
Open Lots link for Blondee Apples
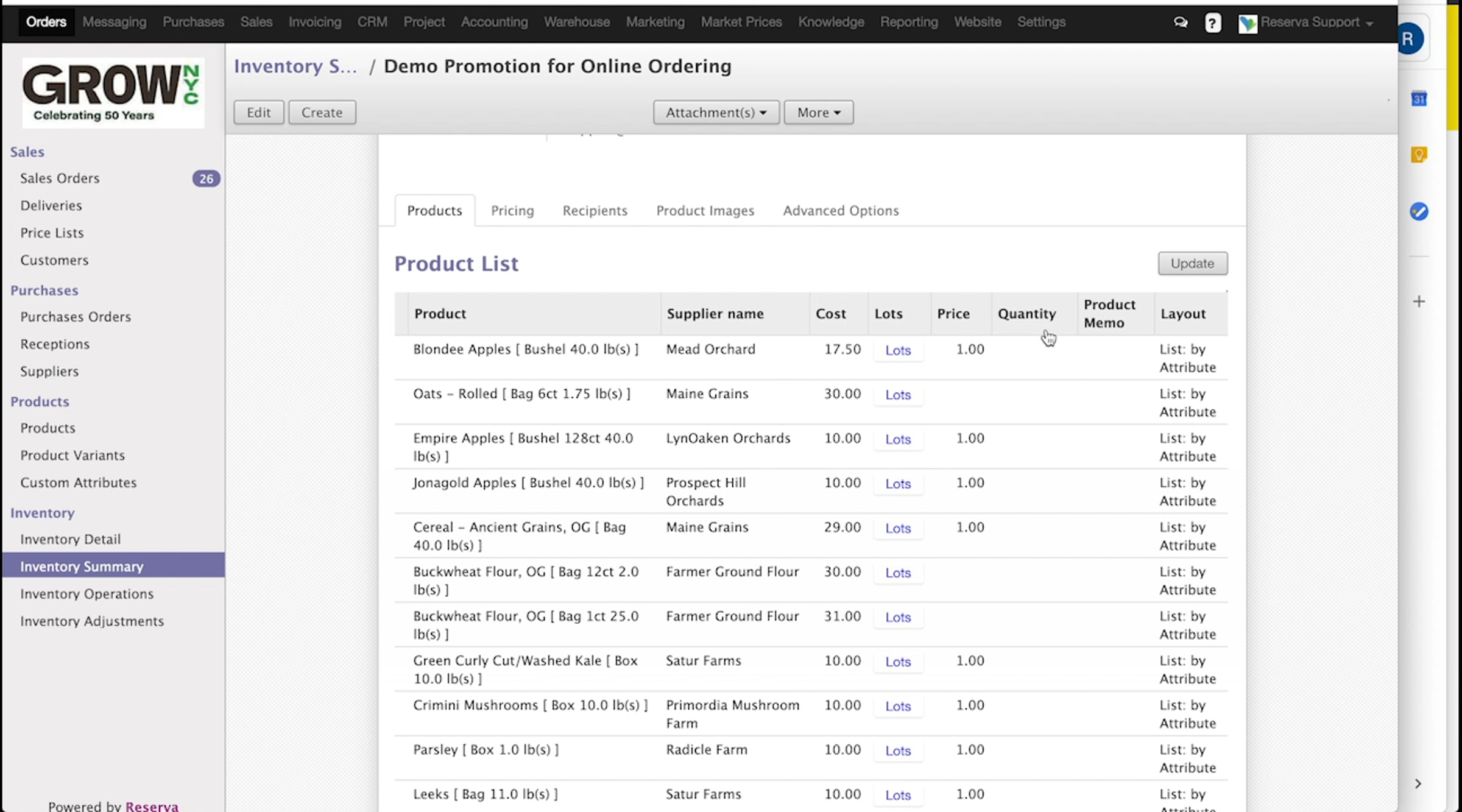point(897,350)
